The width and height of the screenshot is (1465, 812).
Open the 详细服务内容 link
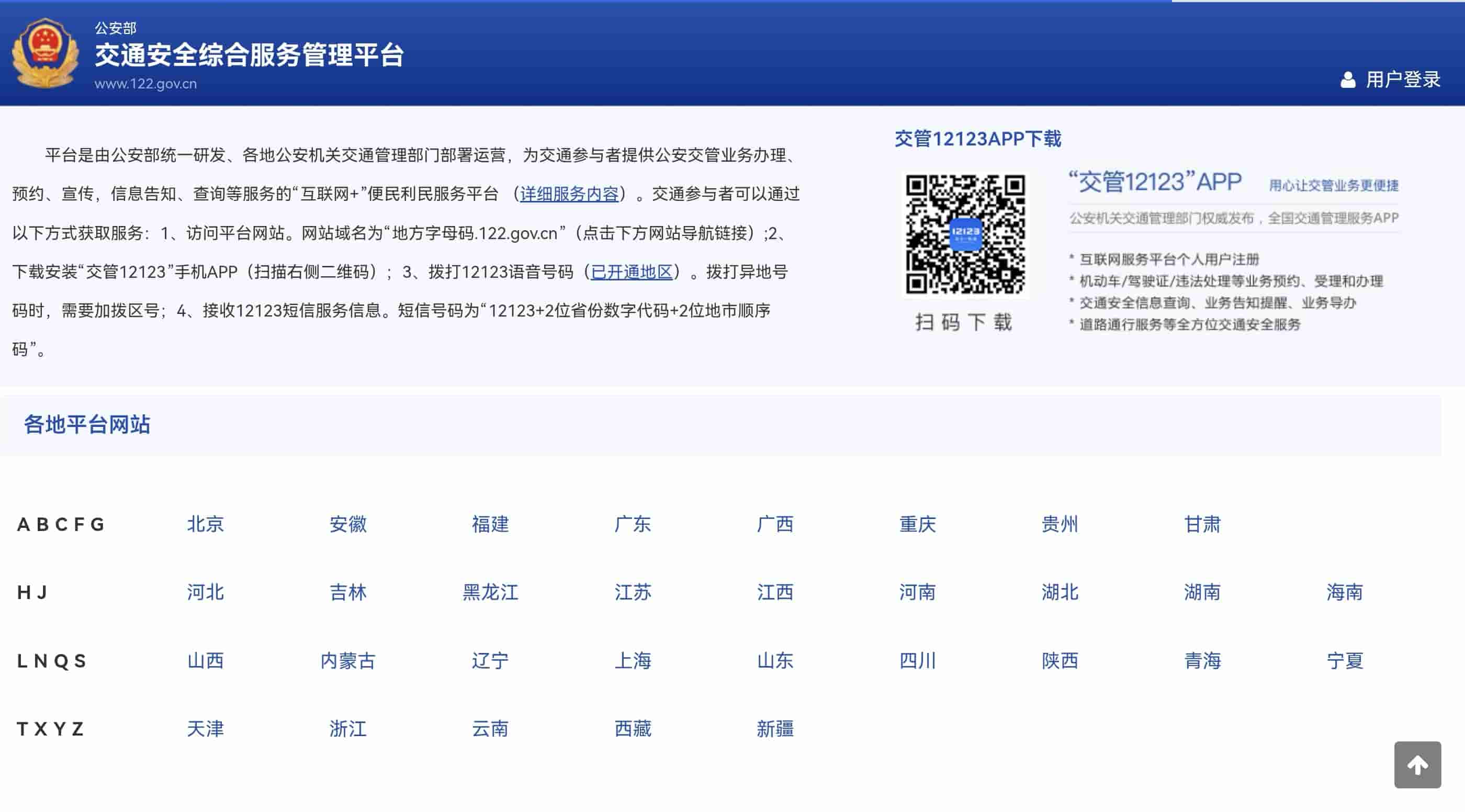[568, 194]
